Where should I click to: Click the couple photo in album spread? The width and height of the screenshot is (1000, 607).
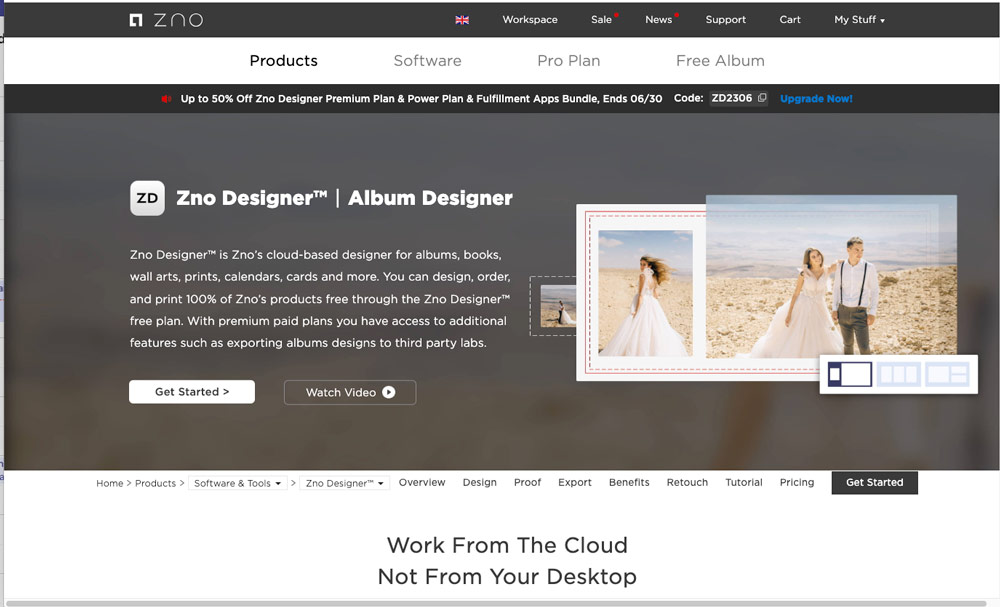coord(831,276)
